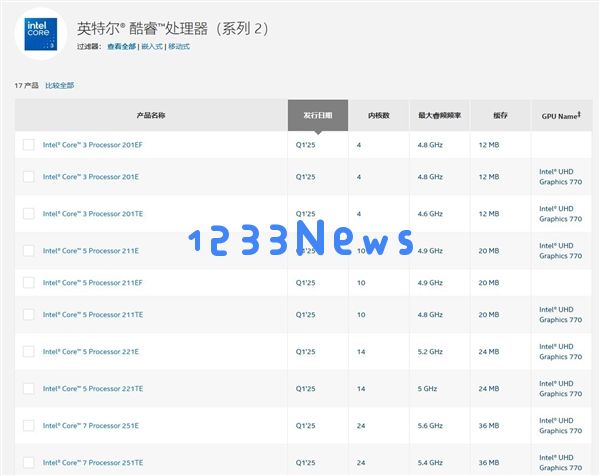Click the 201EF row Q1'25 date
The width and height of the screenshot is (600, 476).
click(x=305, y=145)
